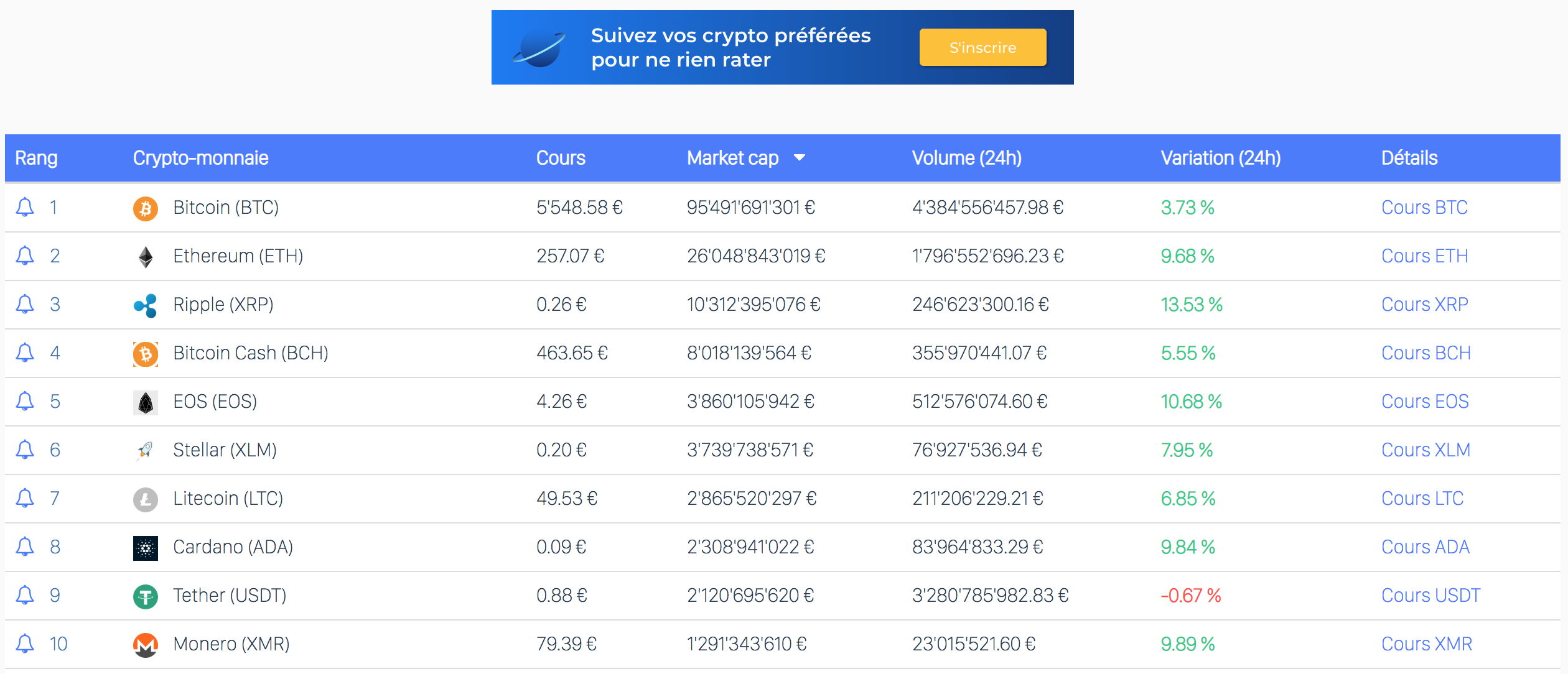Click the Ethereum (ETH) name
Viewport: 1568px width, 674px height.
(x=238, y=256)
